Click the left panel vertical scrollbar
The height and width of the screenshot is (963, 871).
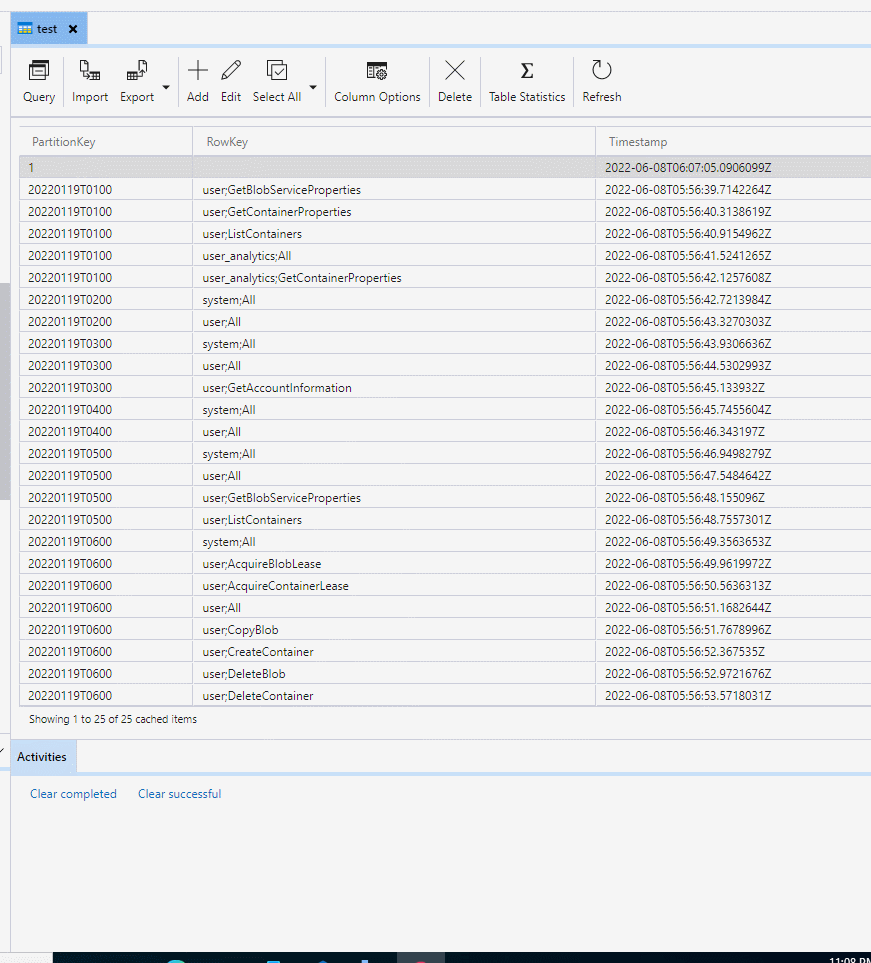point(5,391)
